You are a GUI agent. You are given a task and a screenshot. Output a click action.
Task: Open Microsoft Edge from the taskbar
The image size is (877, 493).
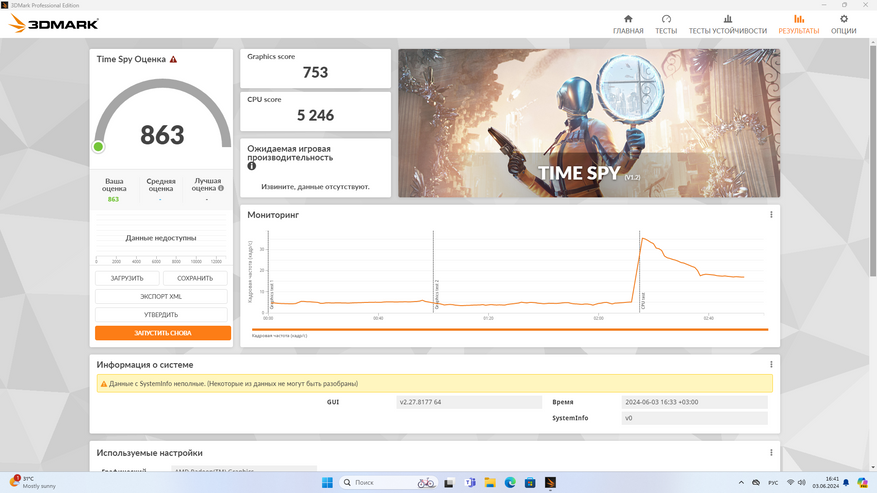tap(510, 482)
